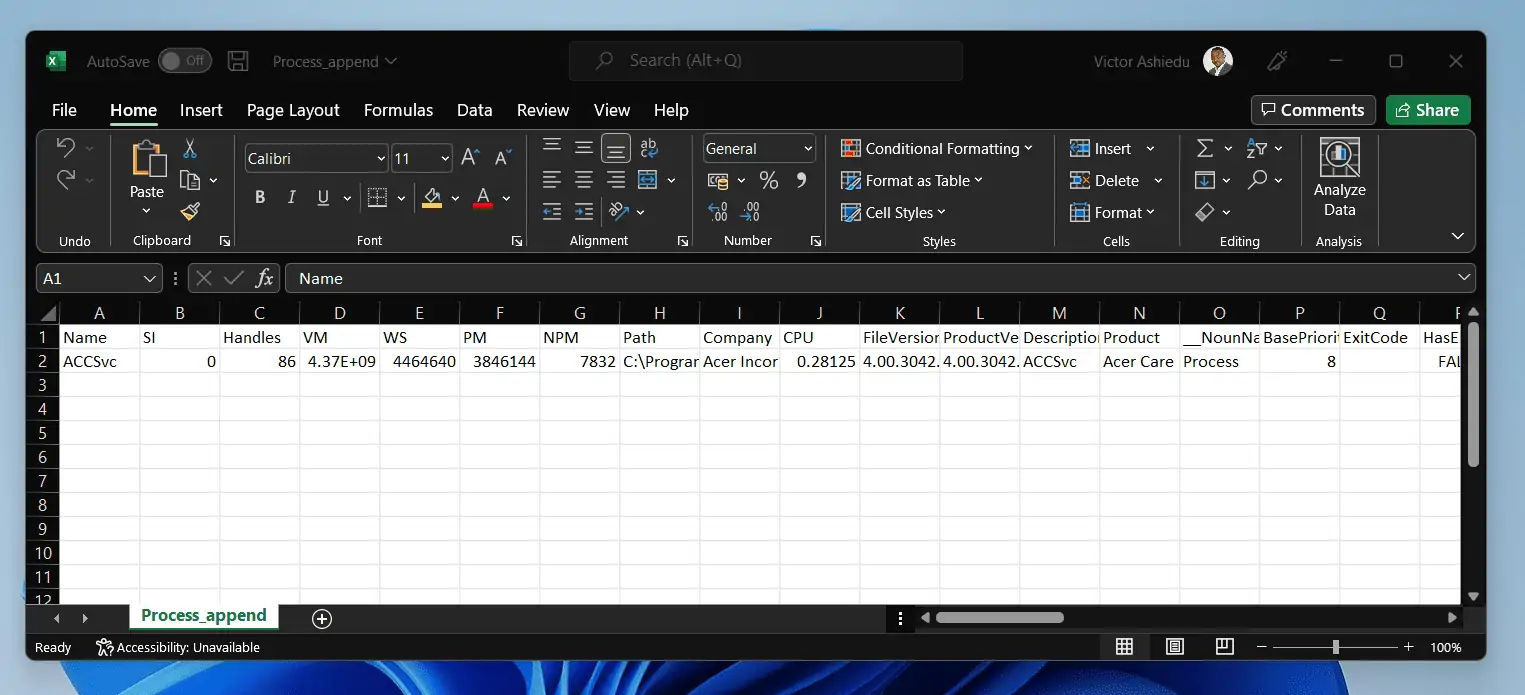Increase font size with larger A

[x=471, y=158]
